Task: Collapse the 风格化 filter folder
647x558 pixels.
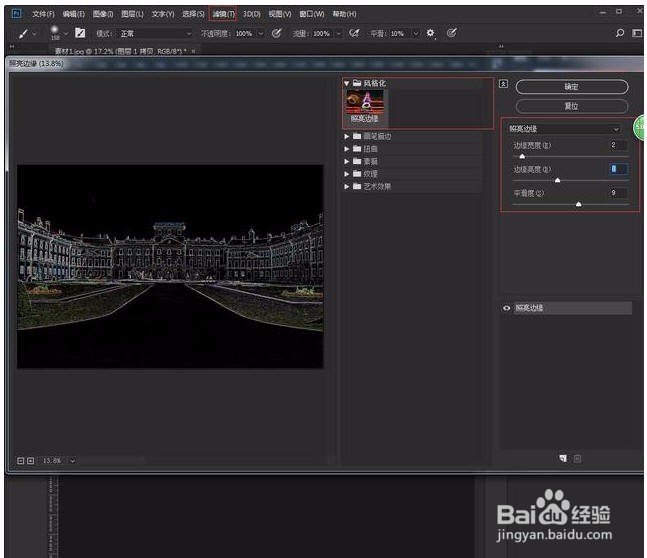Action: tap(347, 83)
